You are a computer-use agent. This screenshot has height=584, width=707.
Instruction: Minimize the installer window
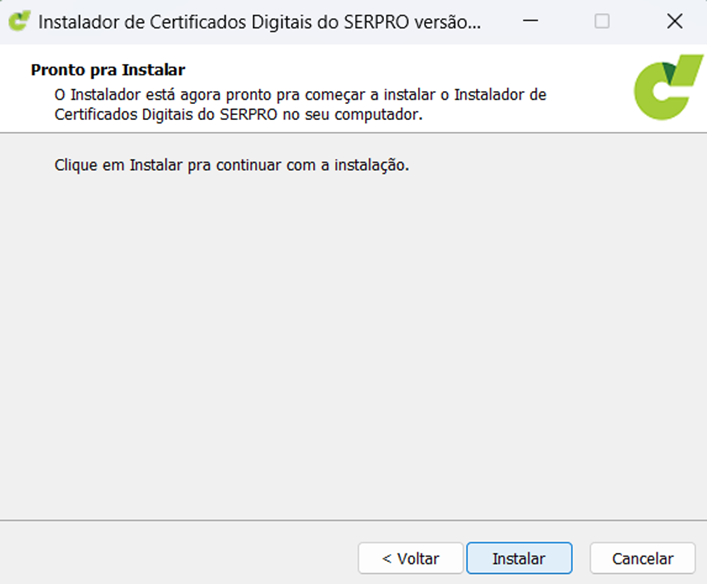click(531, 22)
